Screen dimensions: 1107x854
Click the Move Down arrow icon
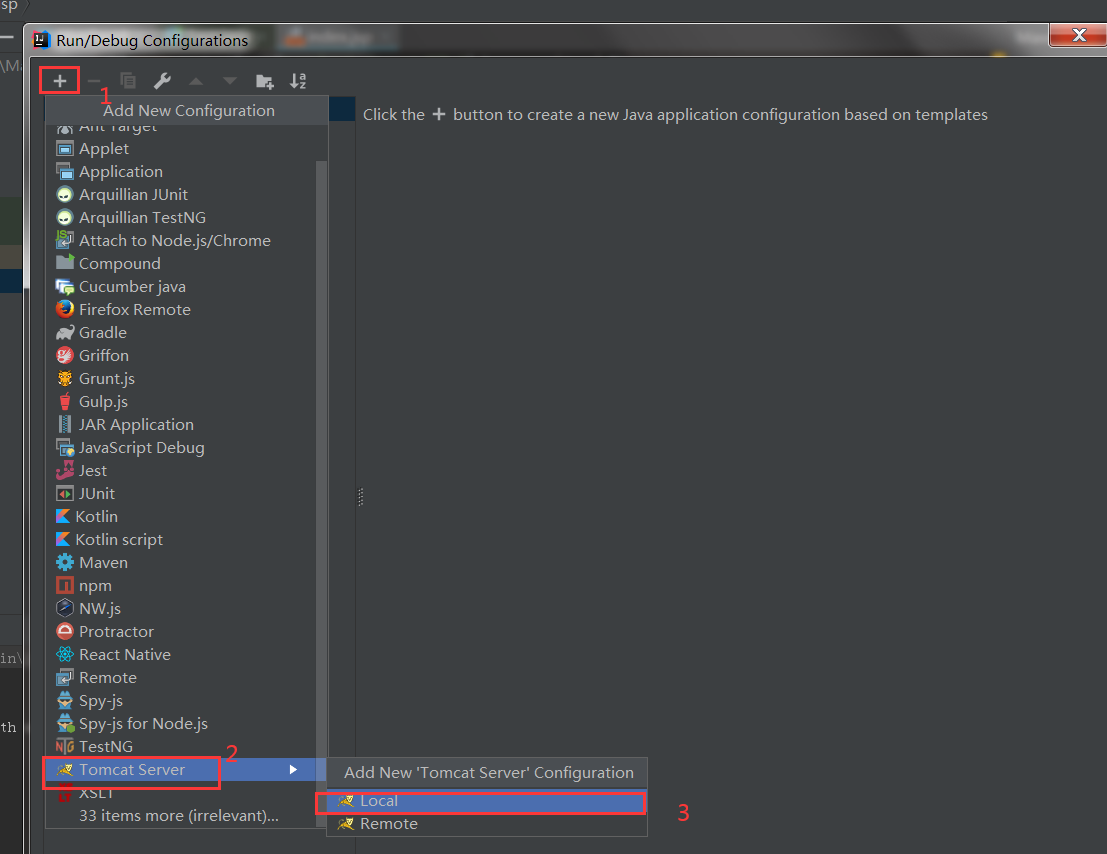click(x=230, y=81)
